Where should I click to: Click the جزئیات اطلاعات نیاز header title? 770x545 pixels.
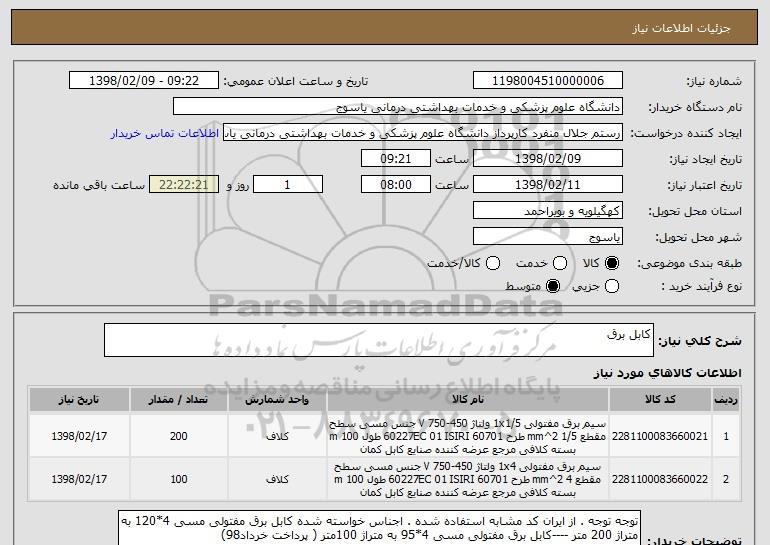[x=681, y=28]
